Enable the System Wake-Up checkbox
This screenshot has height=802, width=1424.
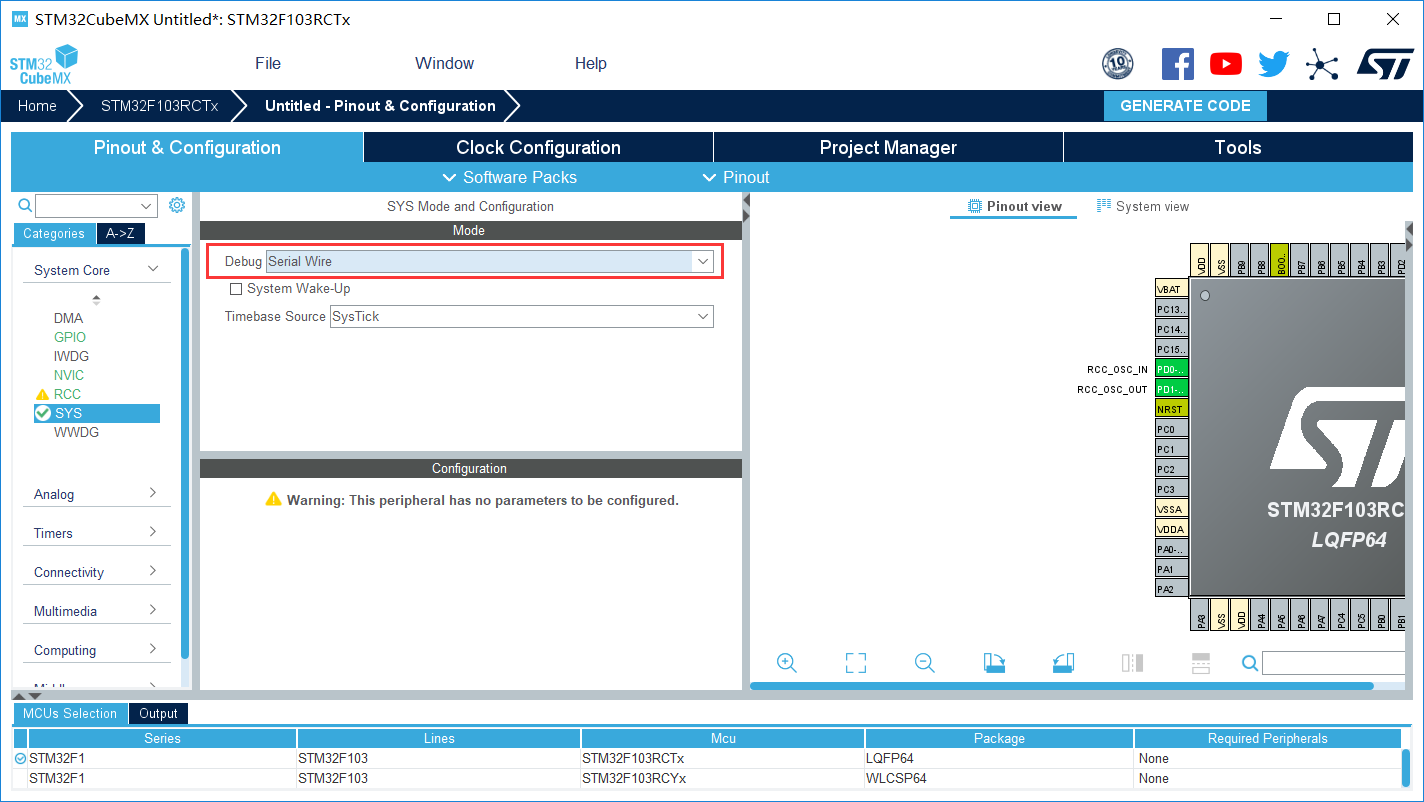click(236, 289)
